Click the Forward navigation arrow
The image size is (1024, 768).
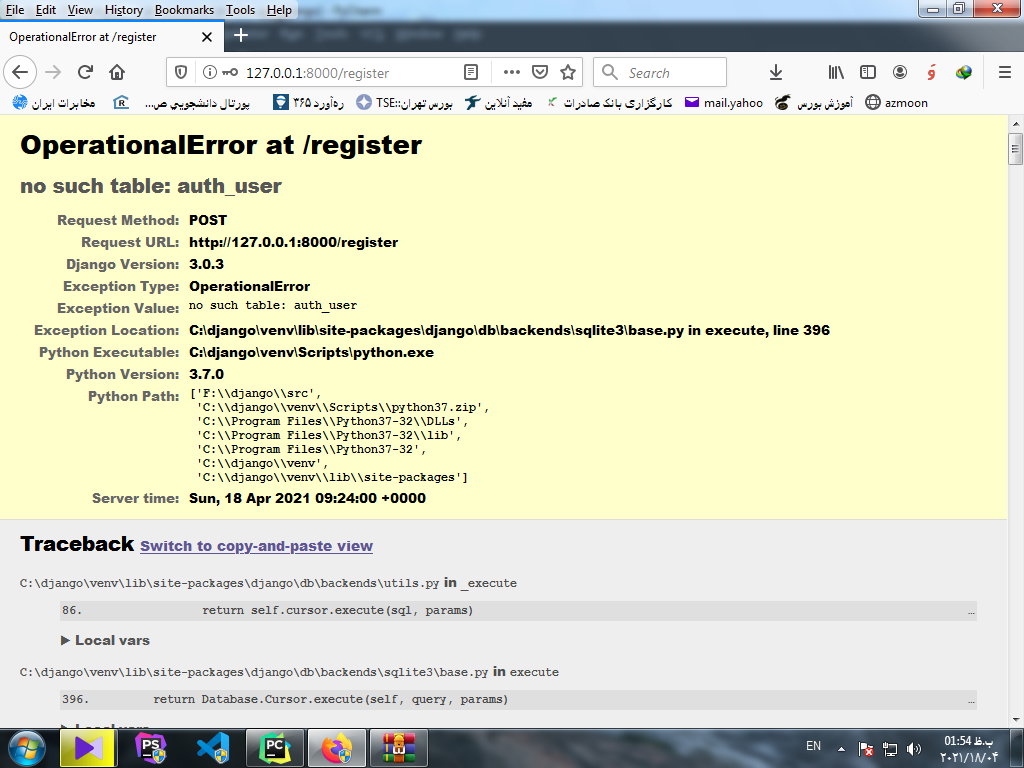click(53, 72)
